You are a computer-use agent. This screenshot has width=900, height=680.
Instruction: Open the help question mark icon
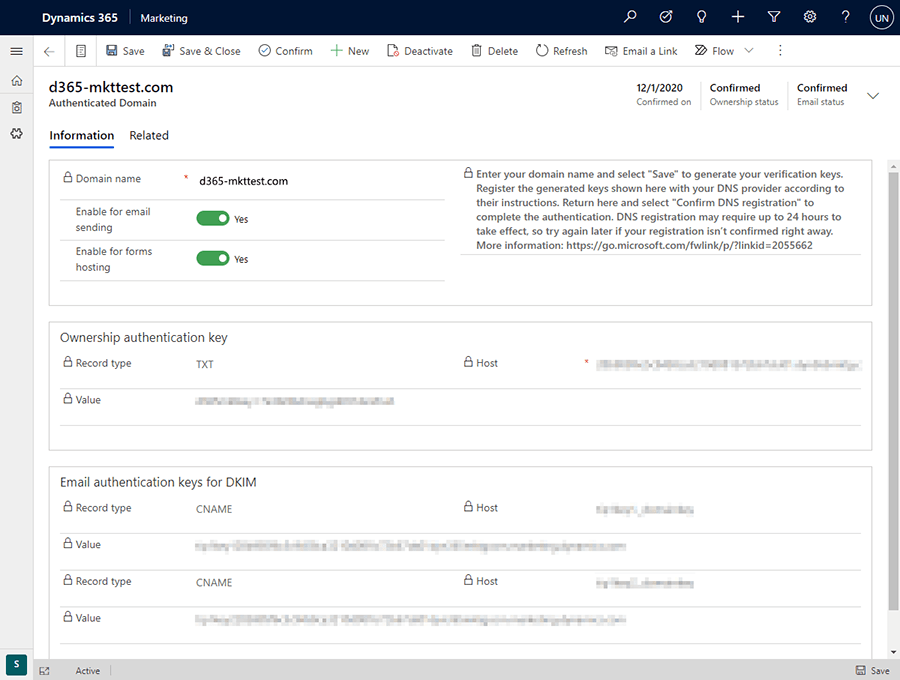pyautogui.click(x=845, y=17)
